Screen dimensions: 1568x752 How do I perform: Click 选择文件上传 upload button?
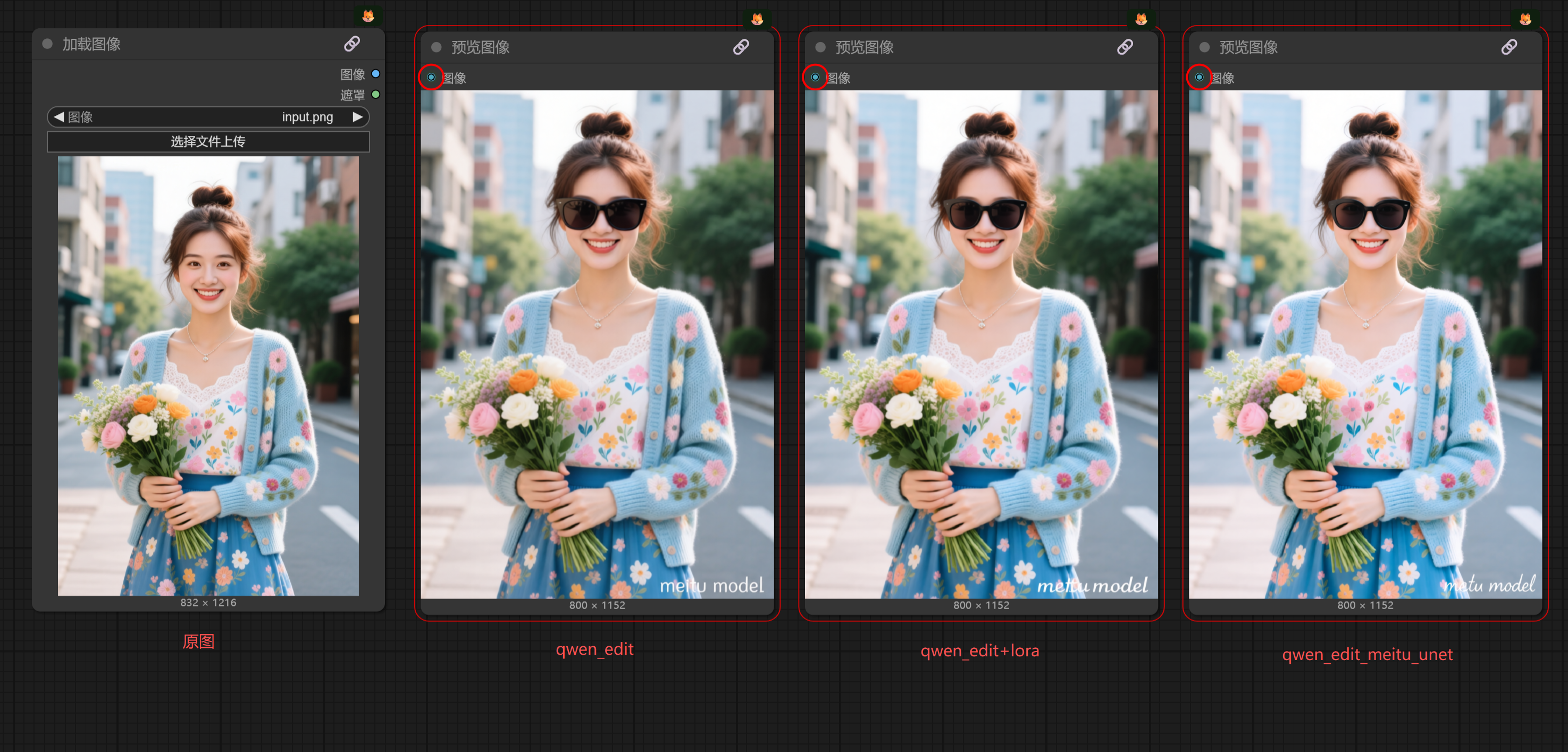(x=208, y=142)
